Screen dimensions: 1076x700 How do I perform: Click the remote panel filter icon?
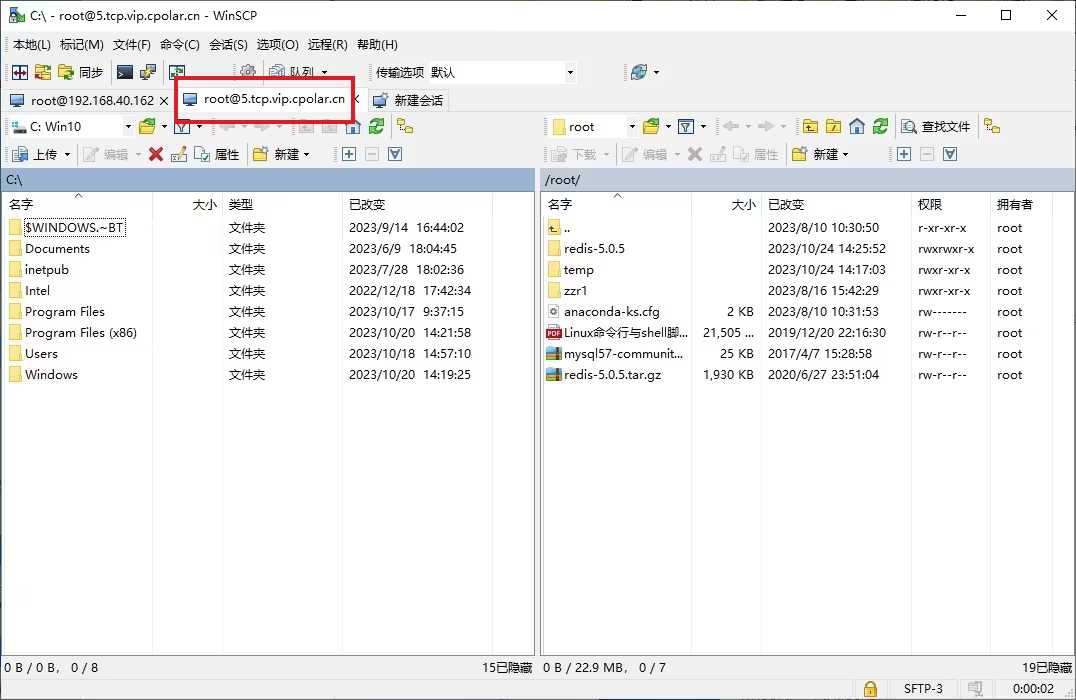[686, 126]
